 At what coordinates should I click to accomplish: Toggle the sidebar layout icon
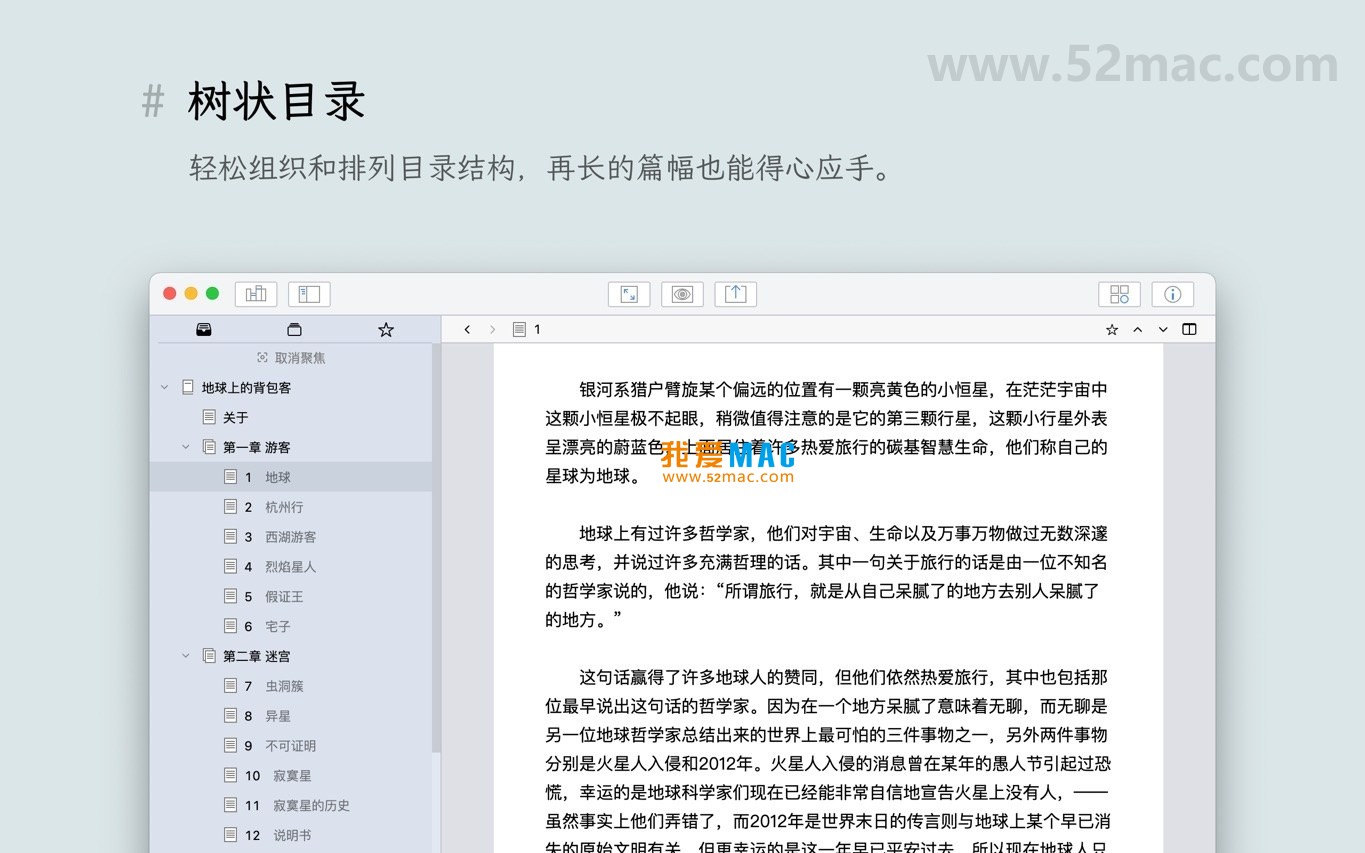click(x=309, y=293)
